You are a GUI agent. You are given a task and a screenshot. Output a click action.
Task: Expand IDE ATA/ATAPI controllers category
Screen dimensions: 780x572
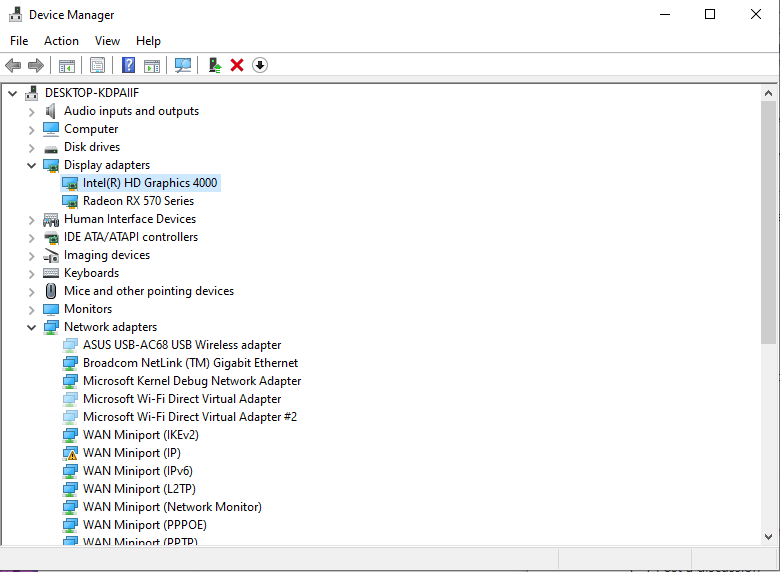31,238
